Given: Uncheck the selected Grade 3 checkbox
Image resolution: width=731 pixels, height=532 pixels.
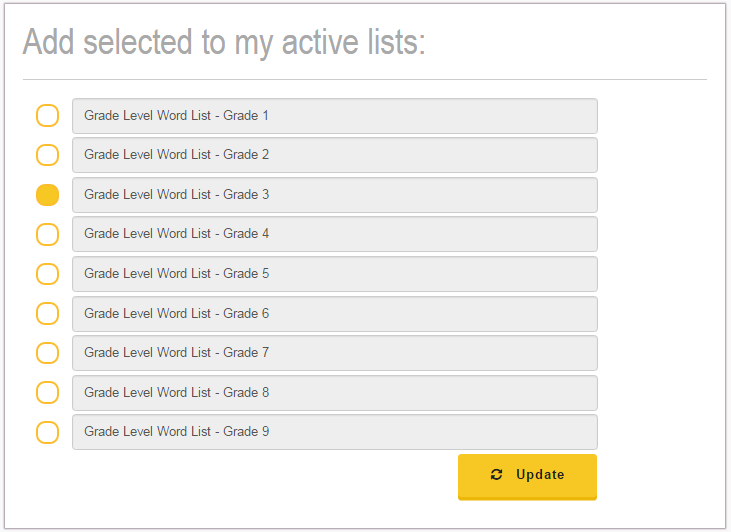Looking at the screenshot, I should [x=47, y=194].
